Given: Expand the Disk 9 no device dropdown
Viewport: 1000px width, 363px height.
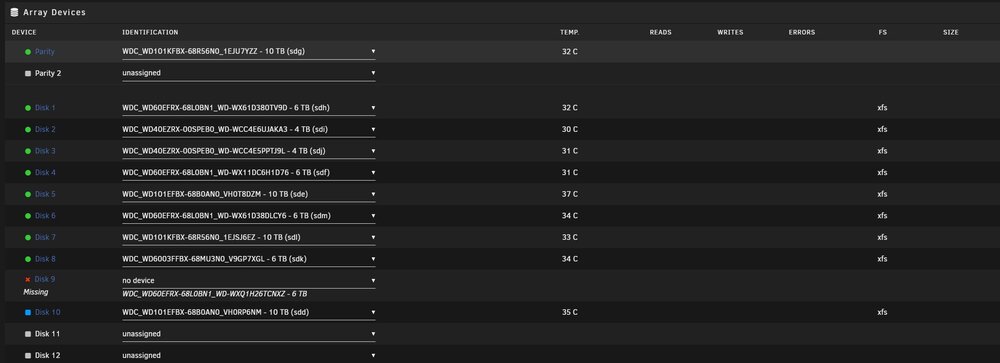Looking at the screenshot, I should tap(249, 280).
